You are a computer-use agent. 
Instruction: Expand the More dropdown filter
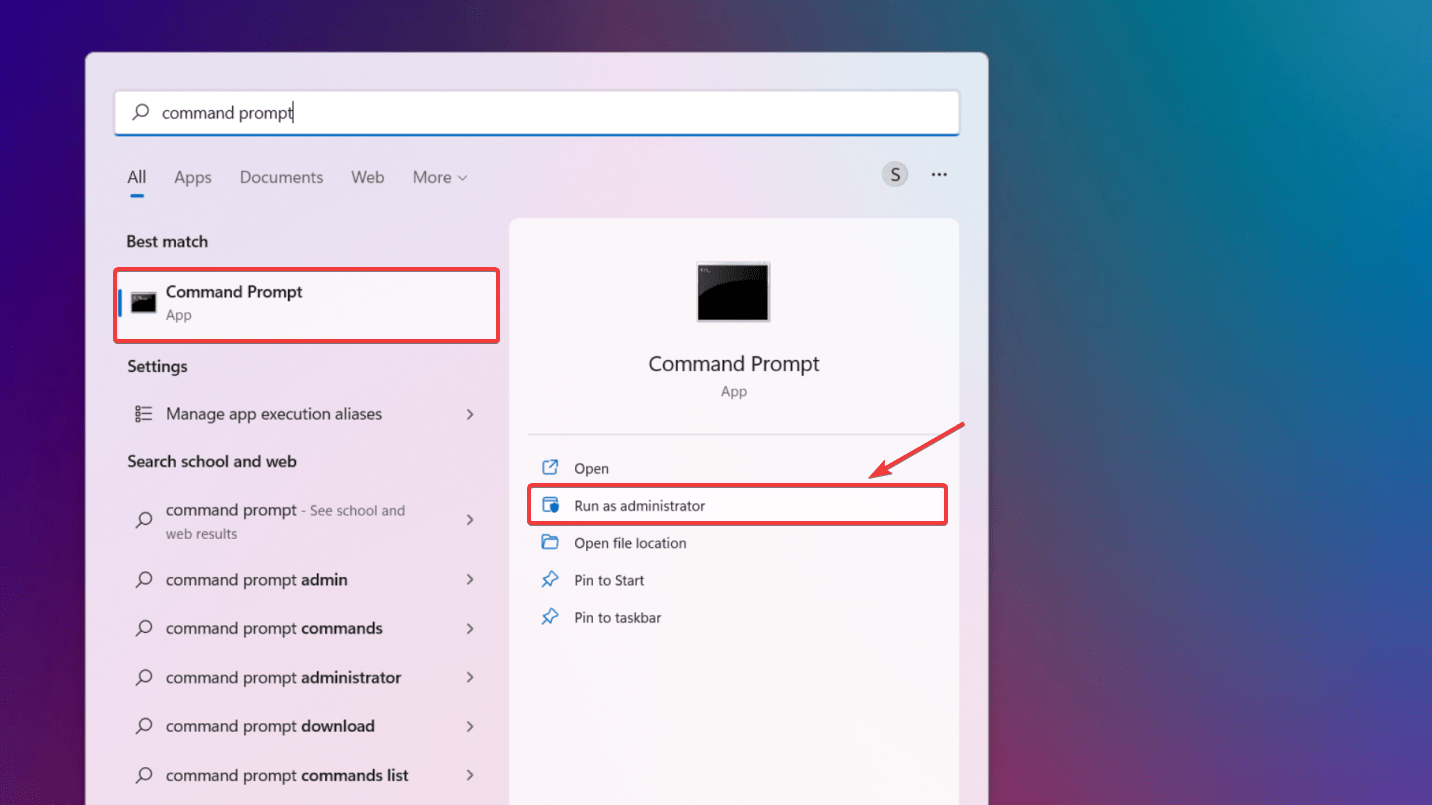coord(440,177)
